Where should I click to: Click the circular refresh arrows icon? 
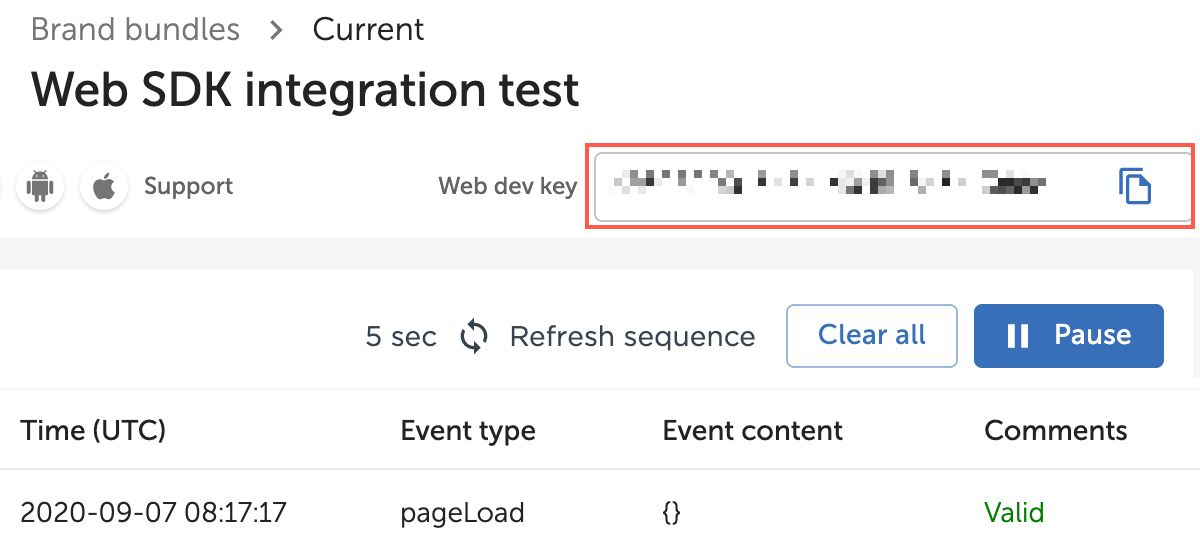click(474, 337)
